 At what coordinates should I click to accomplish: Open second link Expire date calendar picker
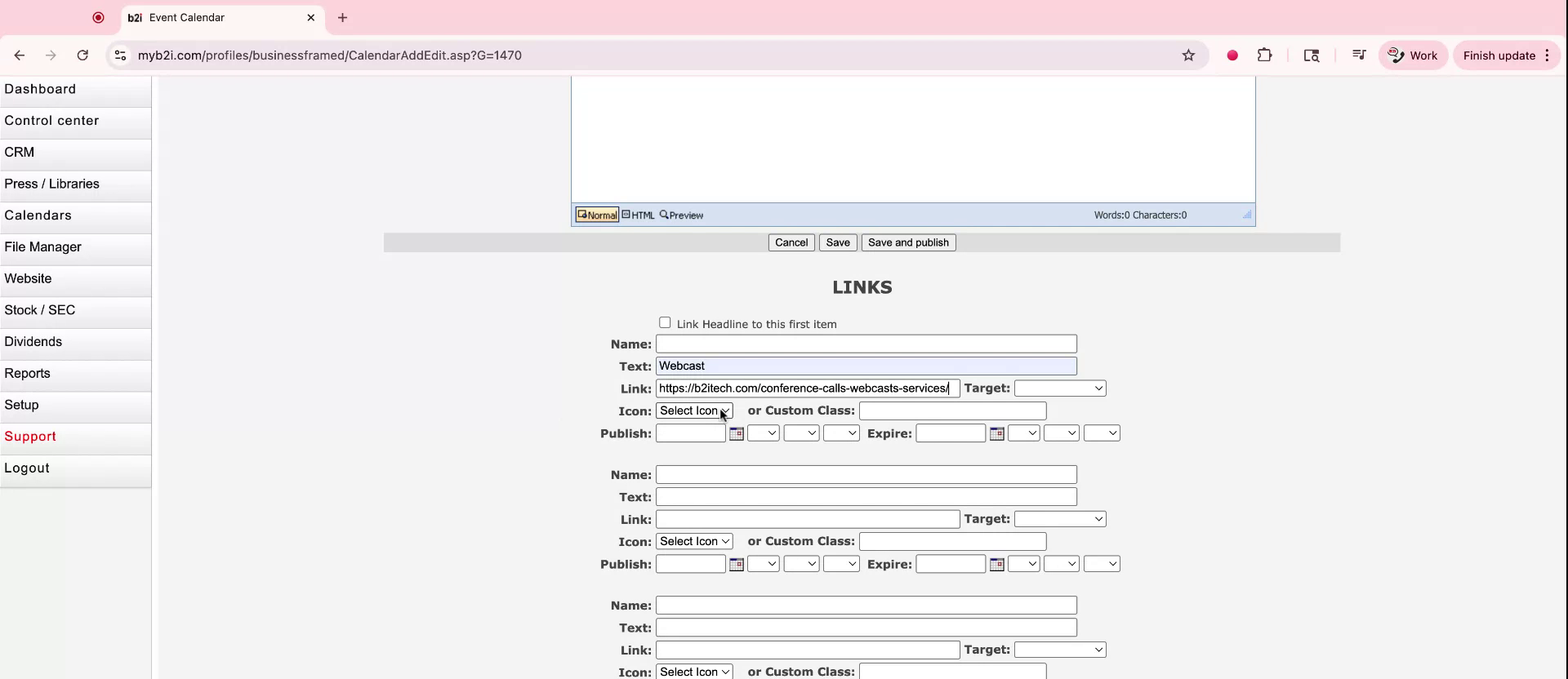(x=996, y=564)
